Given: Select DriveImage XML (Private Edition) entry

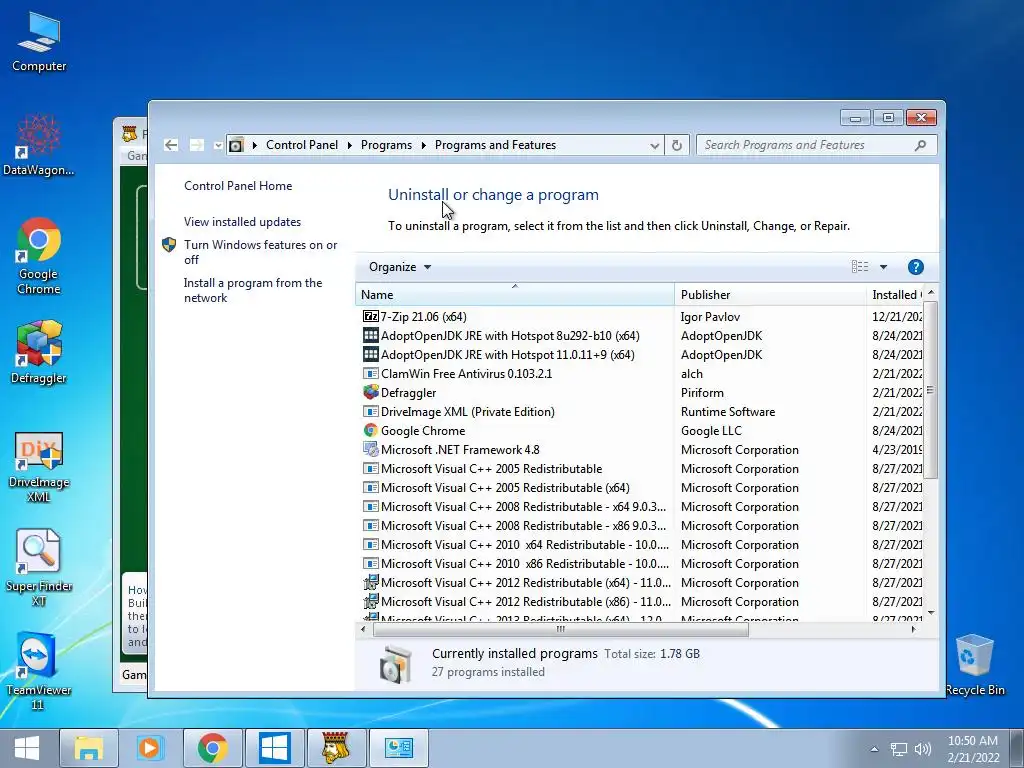Looking at the screenshot, I should (x=642, y=411).
